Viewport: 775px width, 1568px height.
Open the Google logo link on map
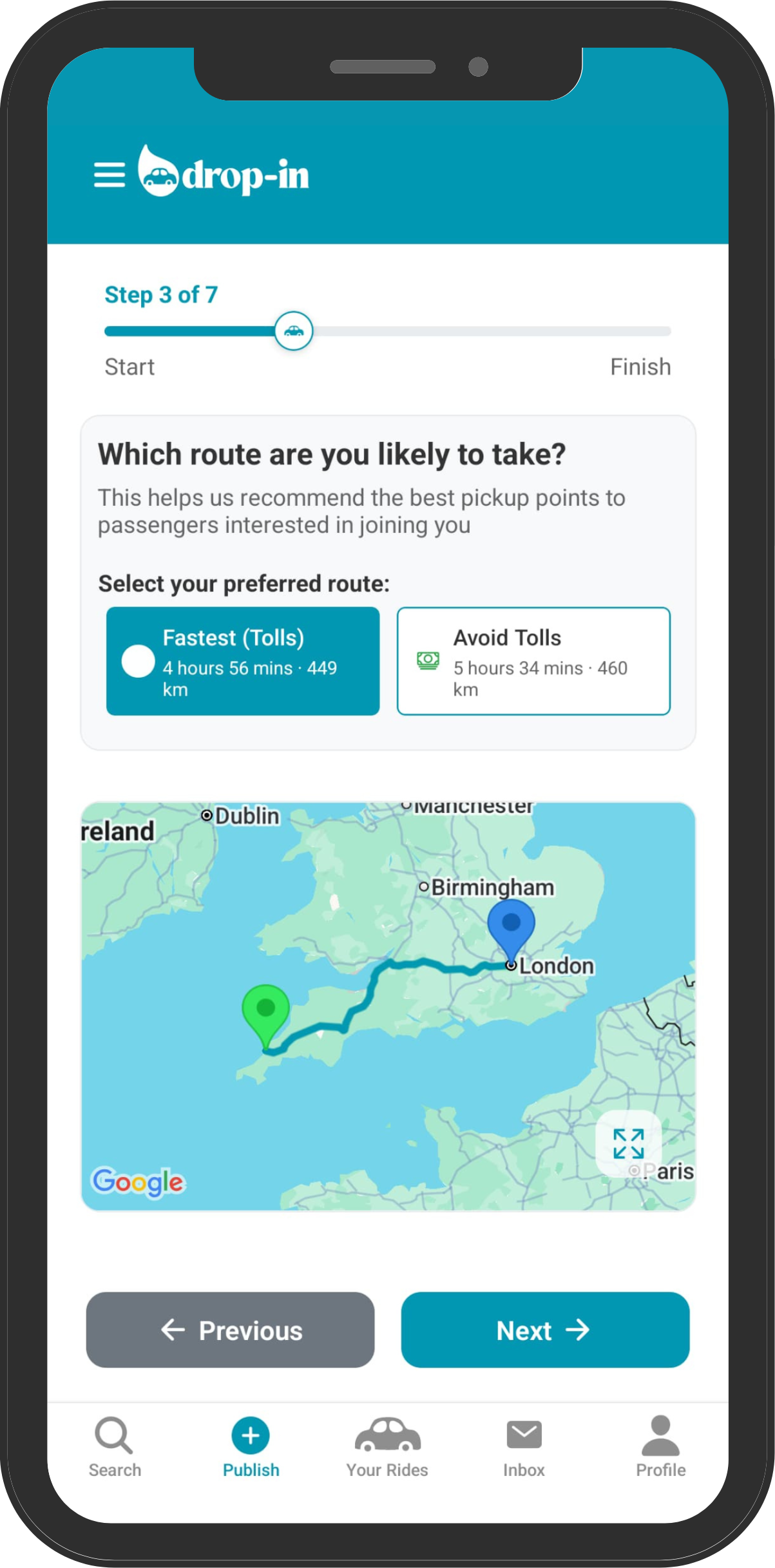point(138,1181)
